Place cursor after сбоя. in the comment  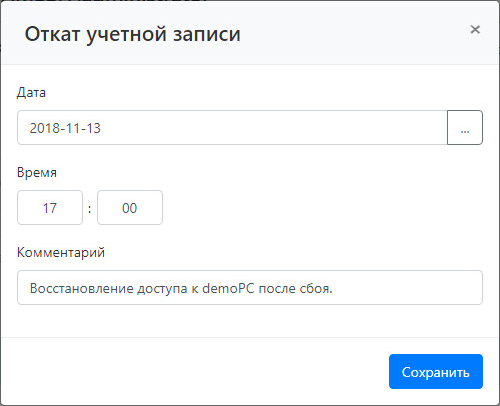coord(333,288)
